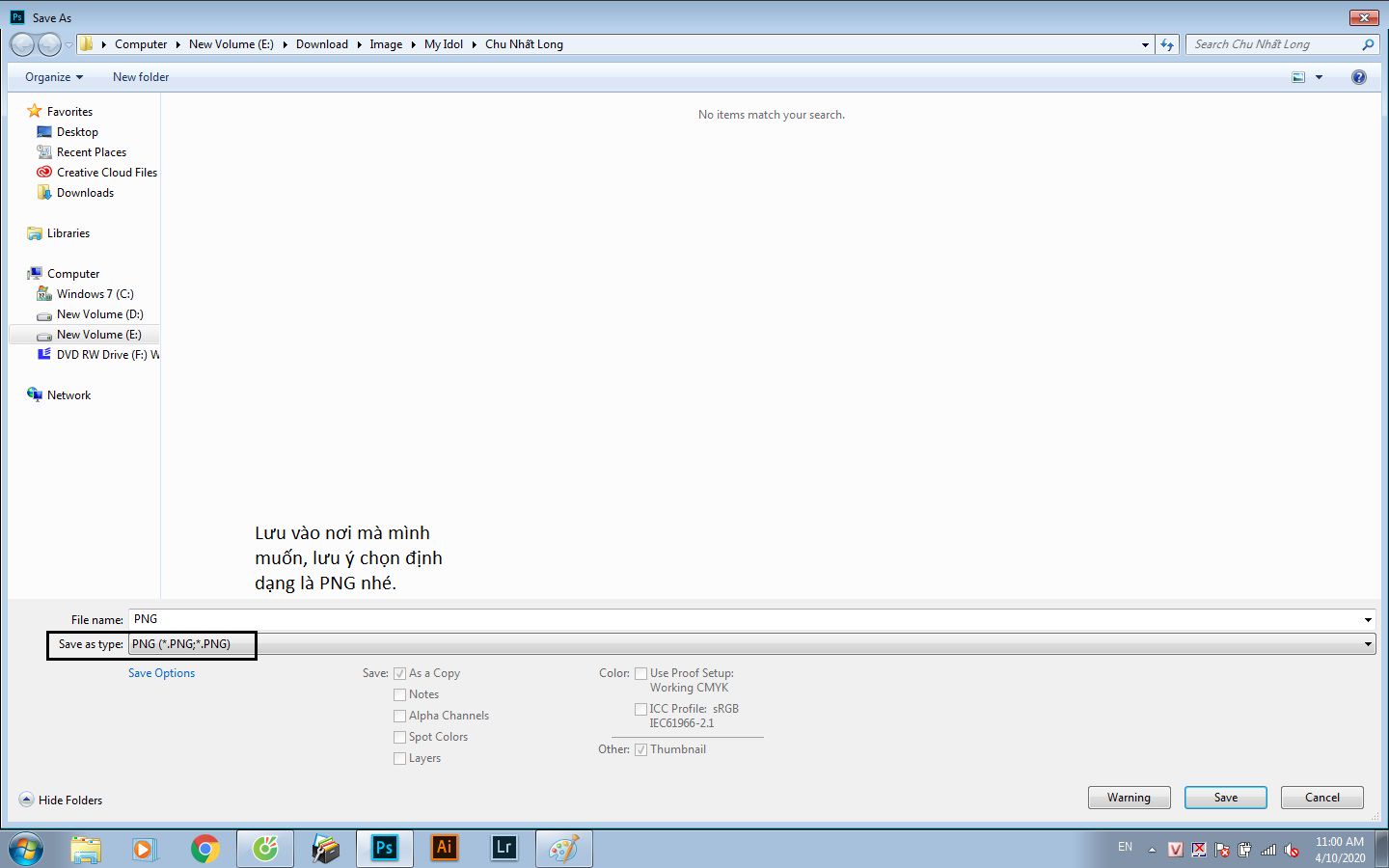Open Photoshop from the taskbar
Screen dimensions: 1389x868
(x=384, y=849)
